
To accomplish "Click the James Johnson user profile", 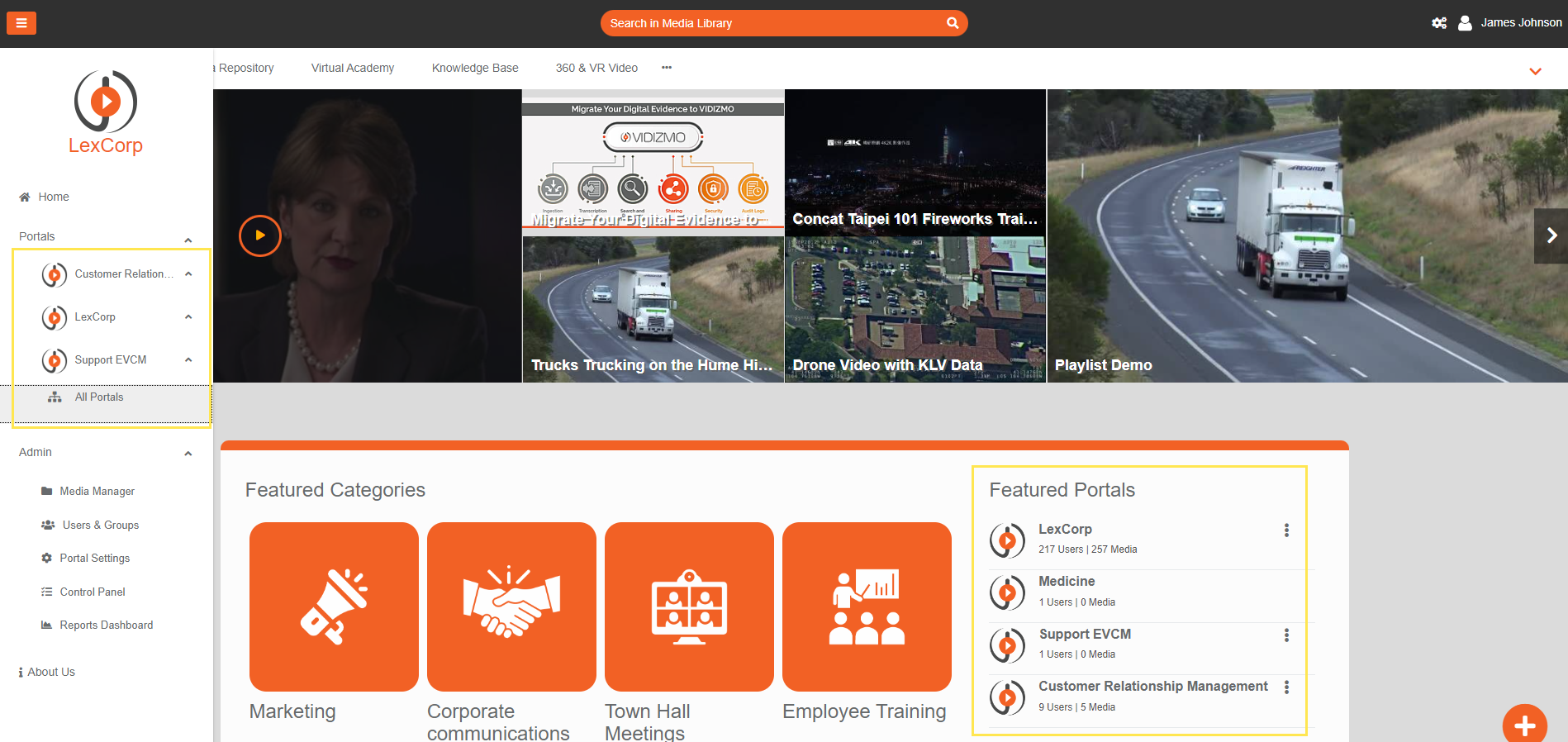I will [1511, 23].
